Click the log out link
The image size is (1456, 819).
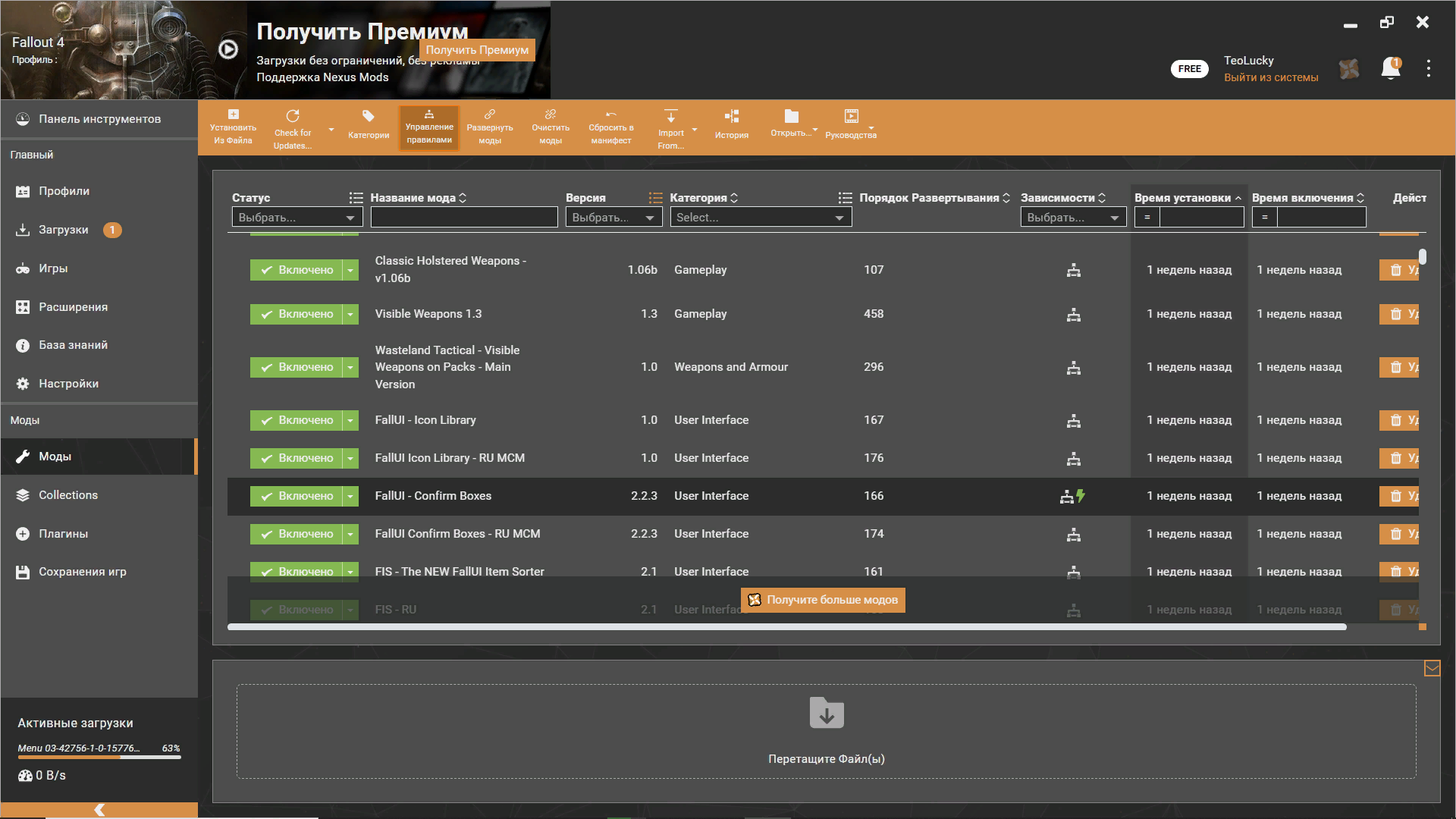pos(1270,77)
